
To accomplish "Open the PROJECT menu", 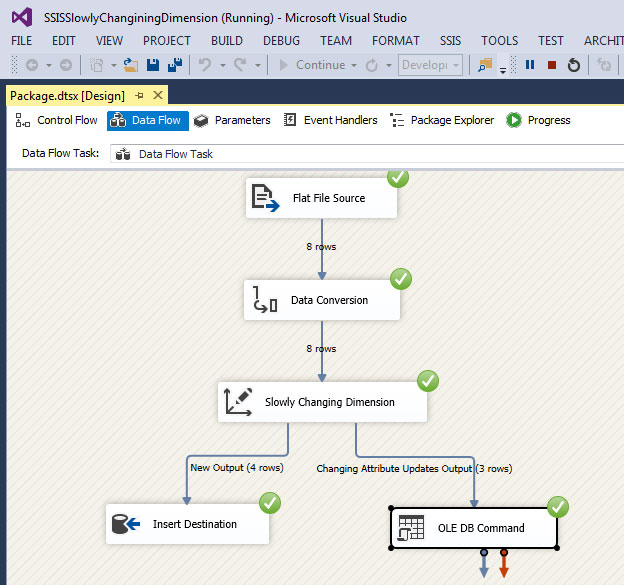I will (x=167, y=41).
